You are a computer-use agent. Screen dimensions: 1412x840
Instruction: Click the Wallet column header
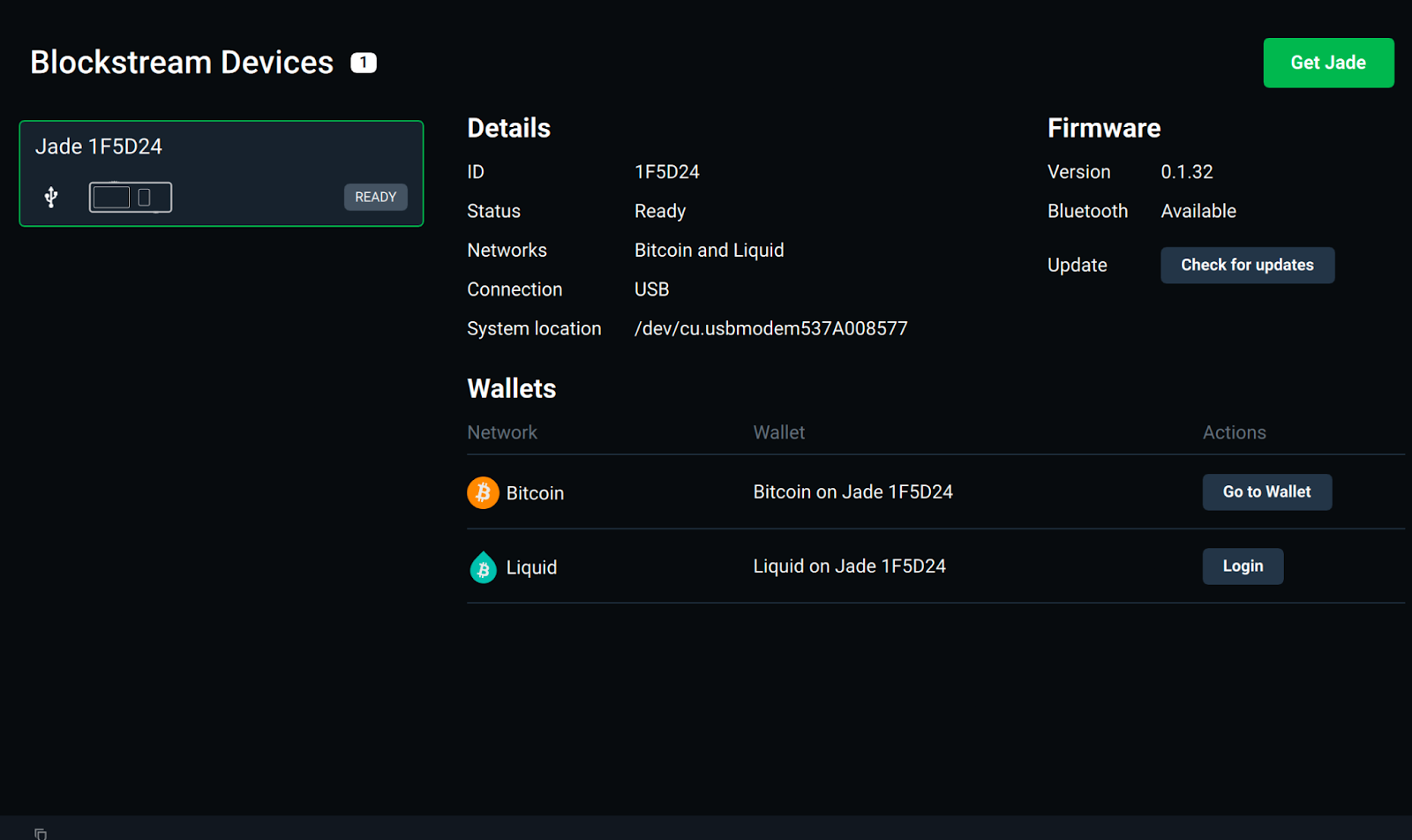click(778, 432)
